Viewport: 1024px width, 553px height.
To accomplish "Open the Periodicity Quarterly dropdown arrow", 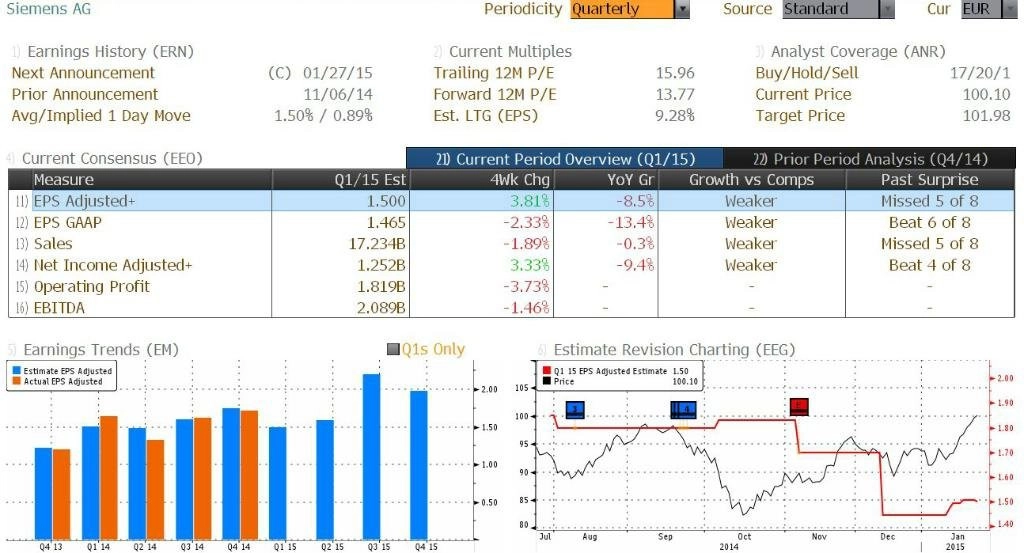I will (x=682, y=9).
